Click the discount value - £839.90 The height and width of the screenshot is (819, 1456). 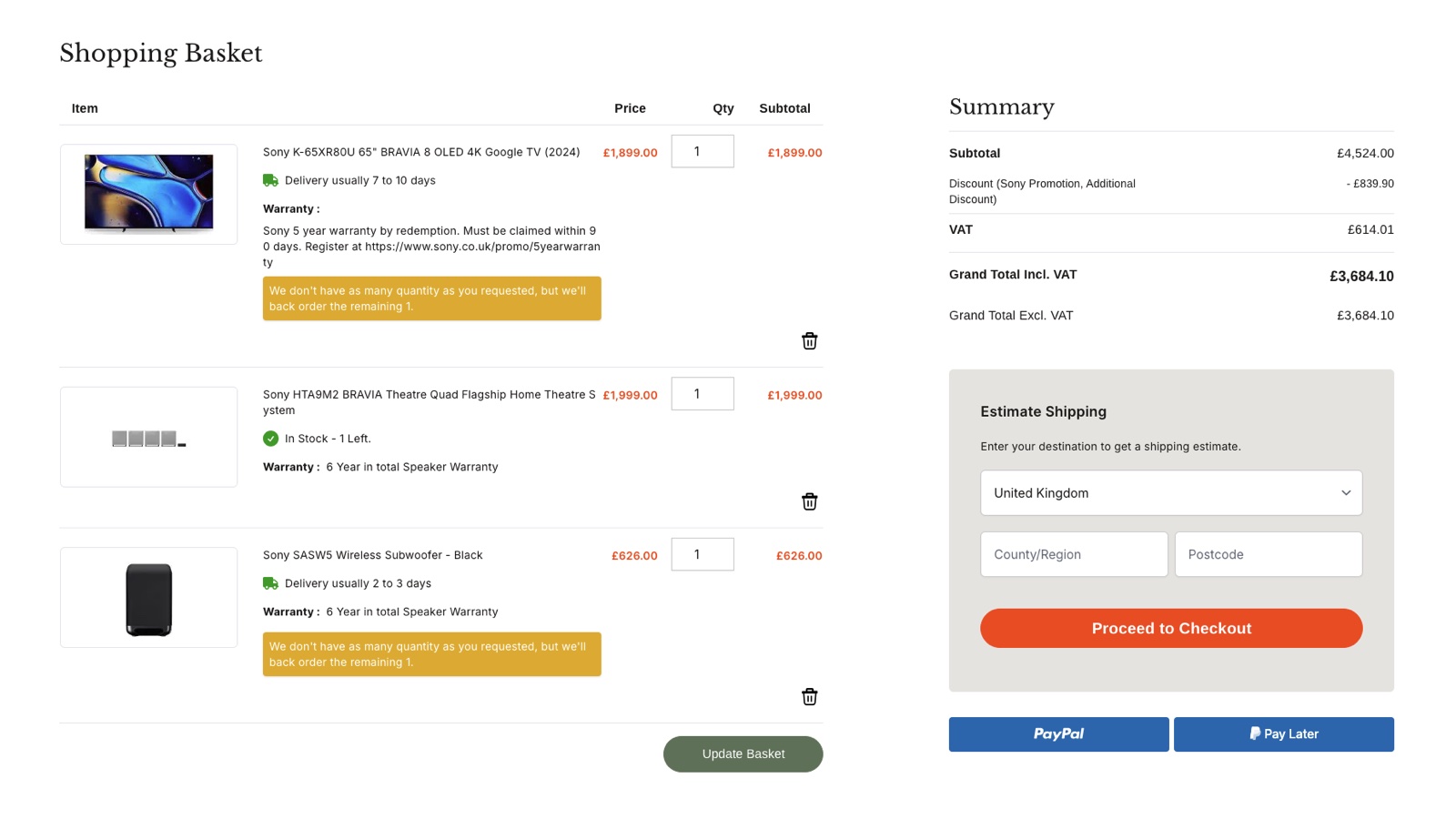1370,184
